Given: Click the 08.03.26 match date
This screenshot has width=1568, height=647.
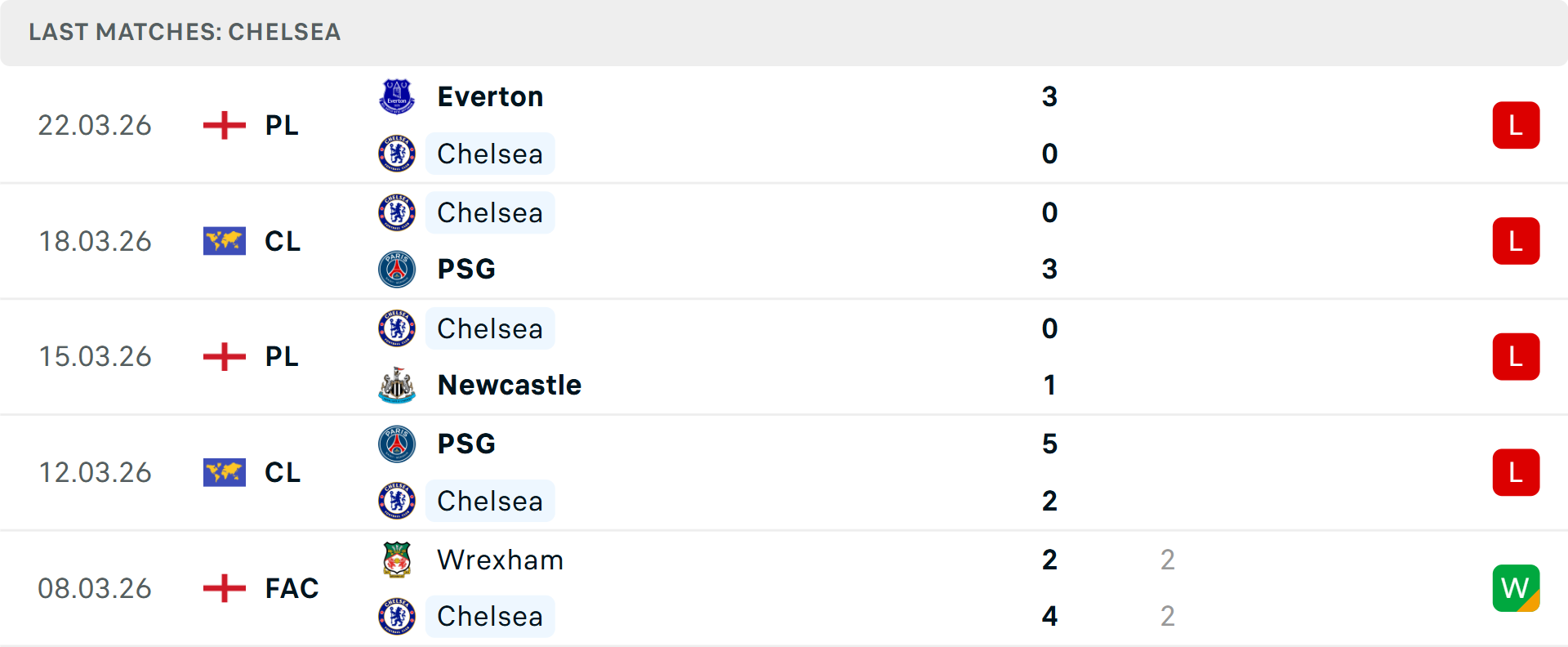Looking at the screenshot, I should (95, 588).
